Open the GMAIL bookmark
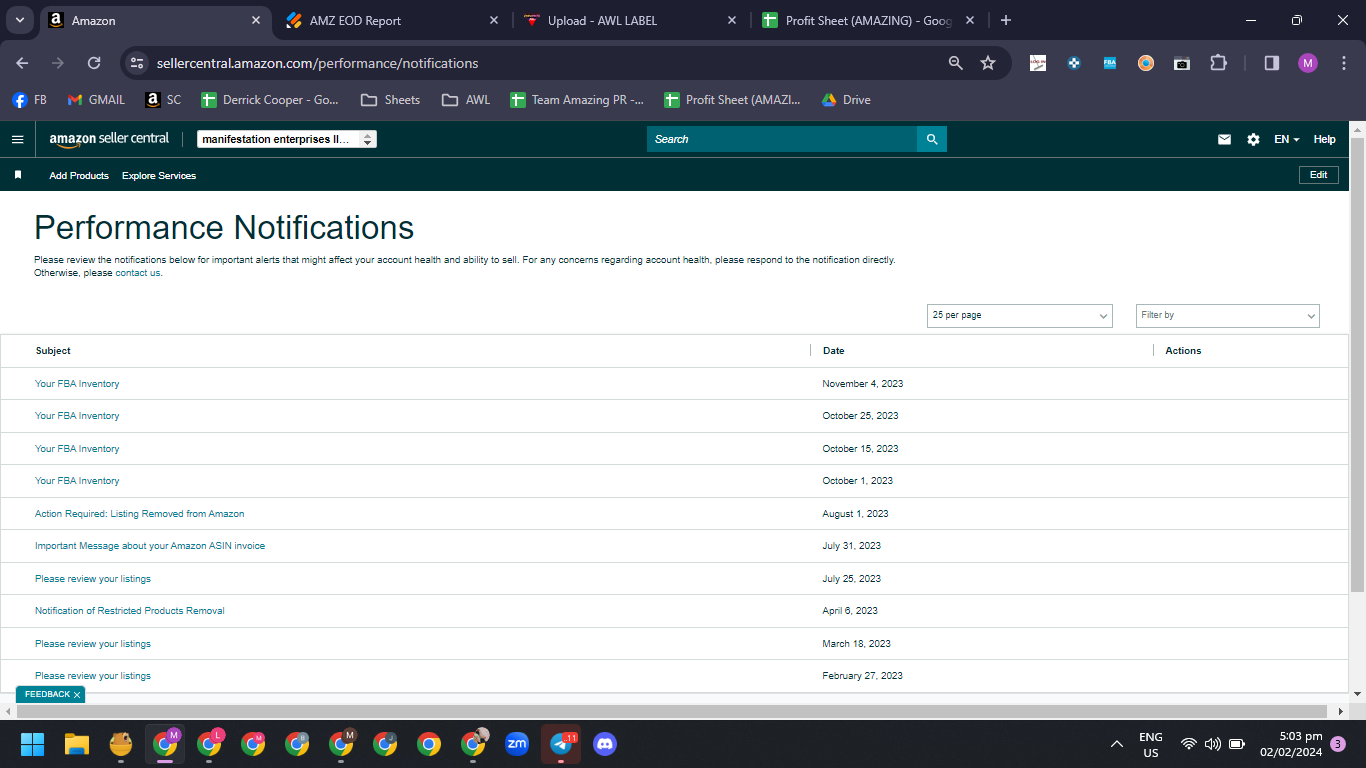The width and height of the screenshot is (1366, 768). (x=96, y=100)
